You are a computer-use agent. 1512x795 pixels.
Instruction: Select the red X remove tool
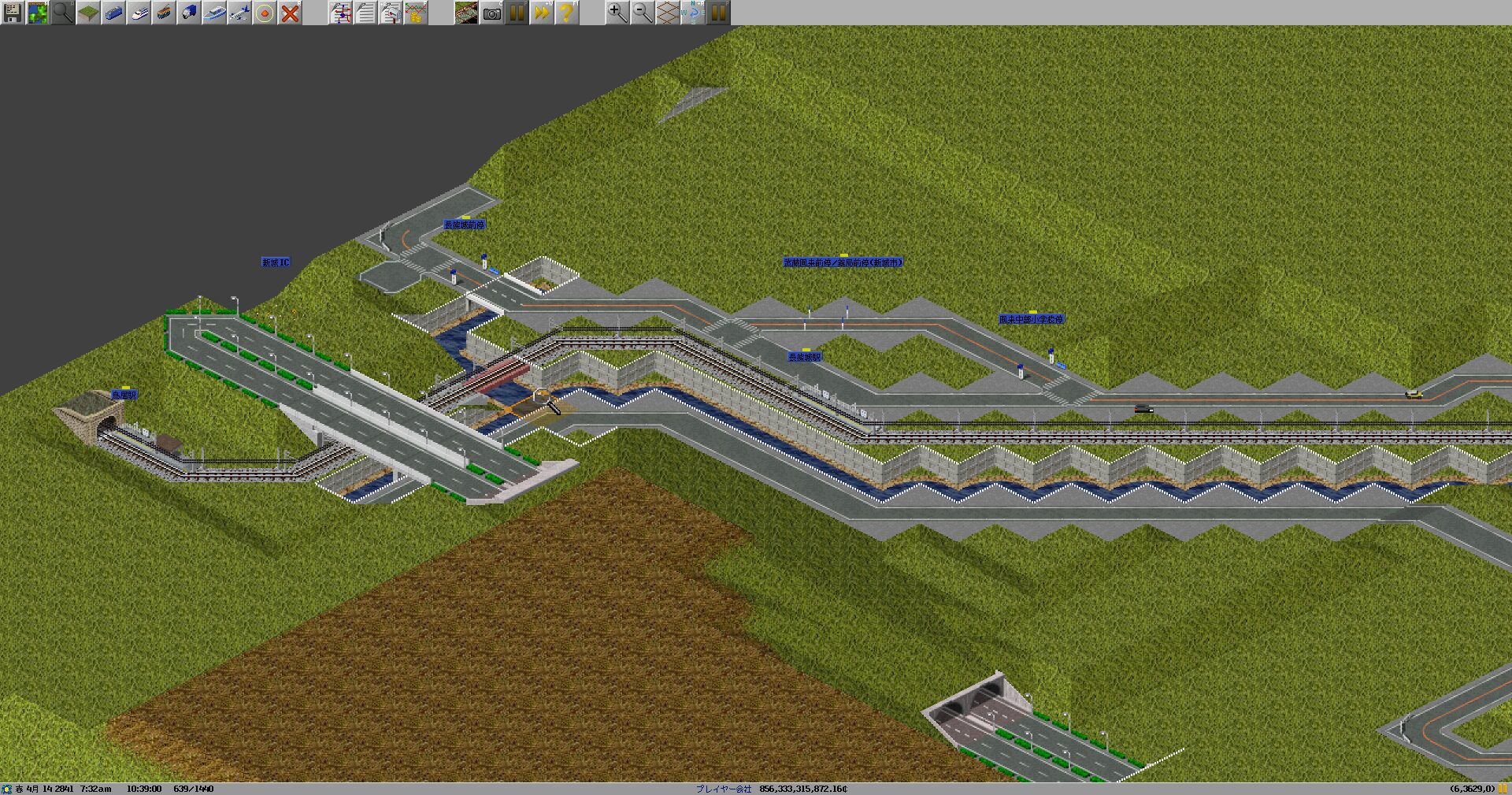290,13
